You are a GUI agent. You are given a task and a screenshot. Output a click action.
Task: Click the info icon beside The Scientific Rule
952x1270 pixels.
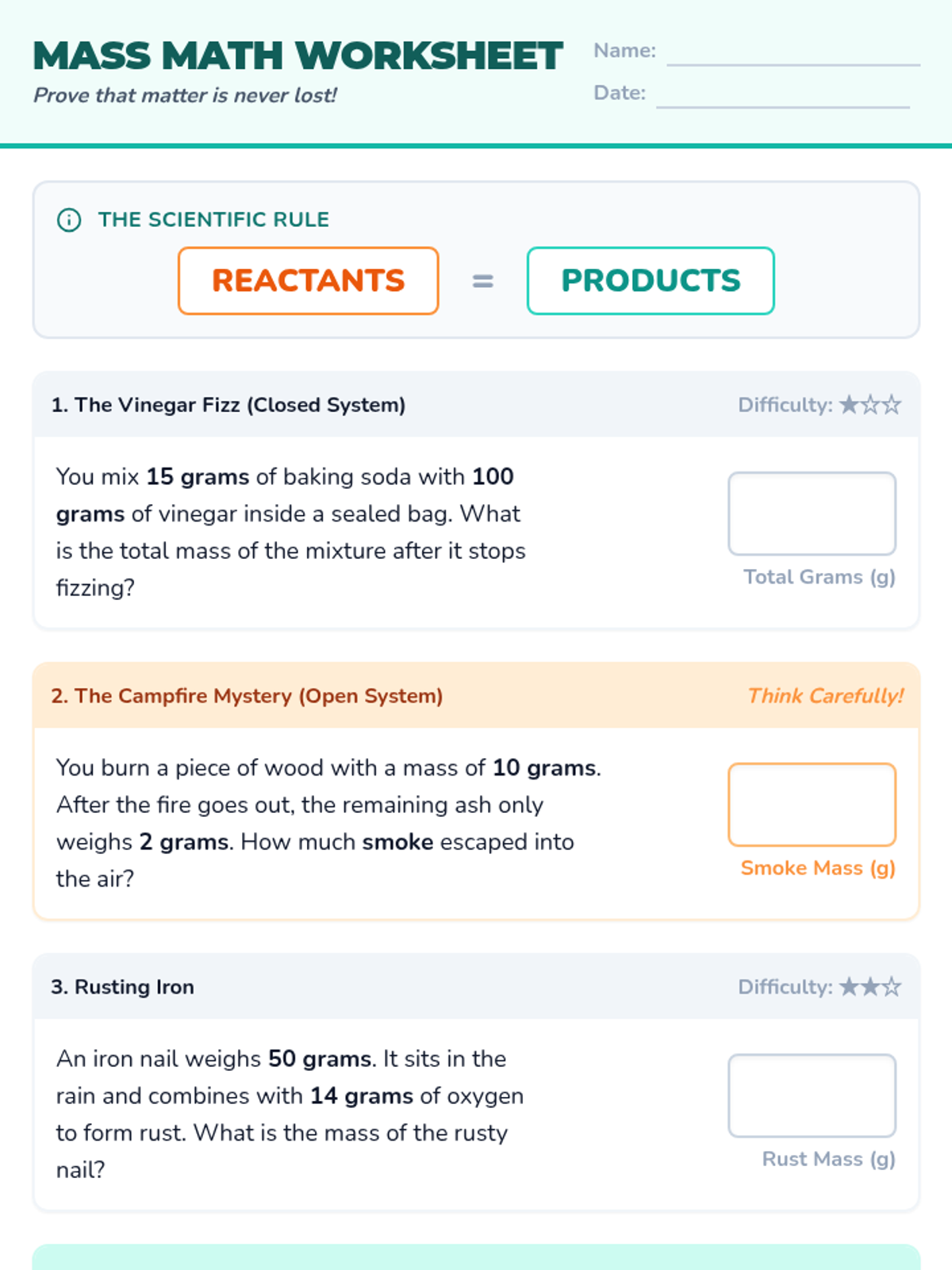coord(69,220)
